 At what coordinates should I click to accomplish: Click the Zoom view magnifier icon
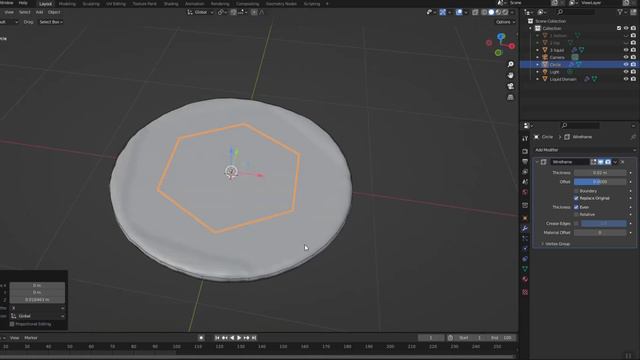510,64
